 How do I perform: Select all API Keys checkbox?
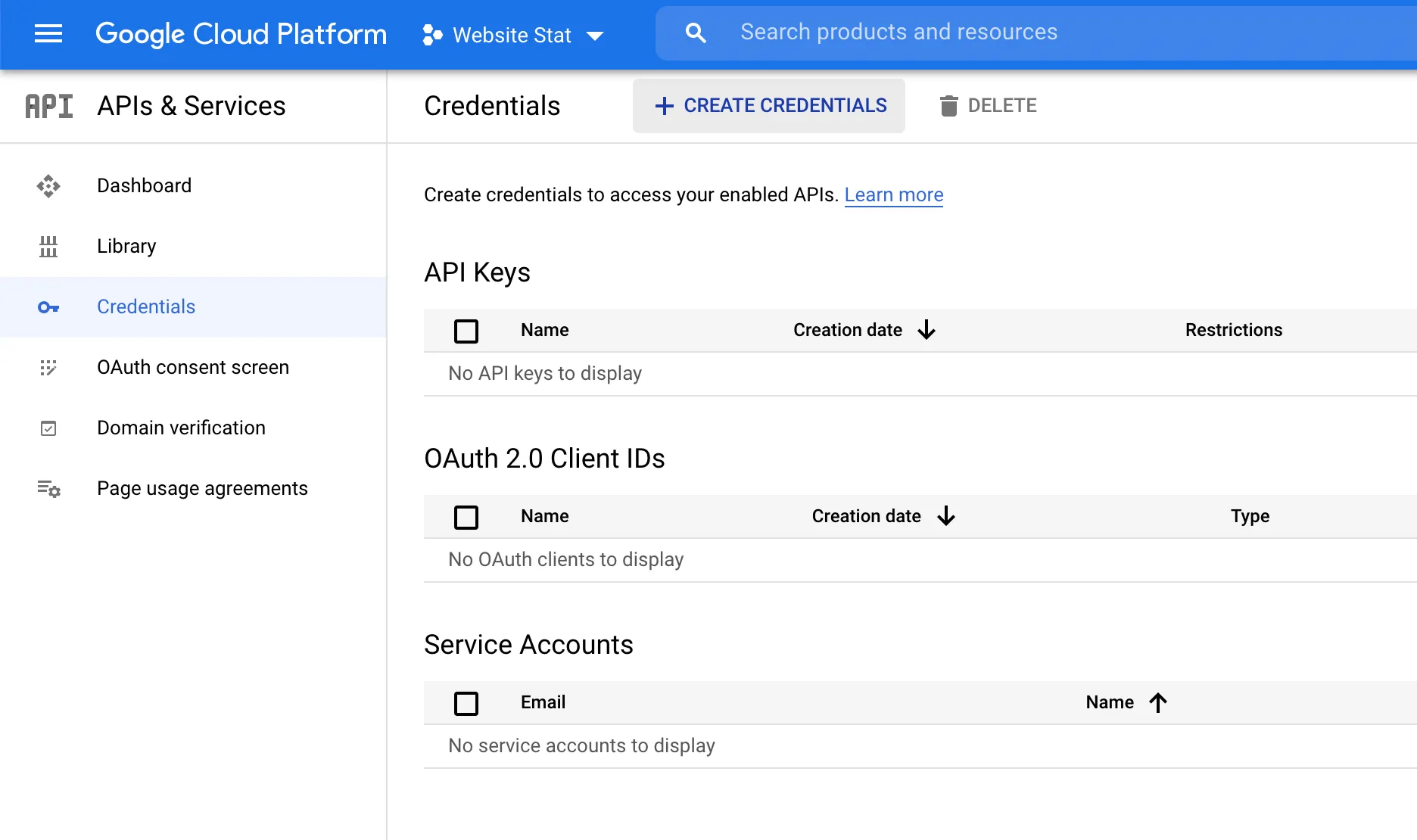pos(466,331)
